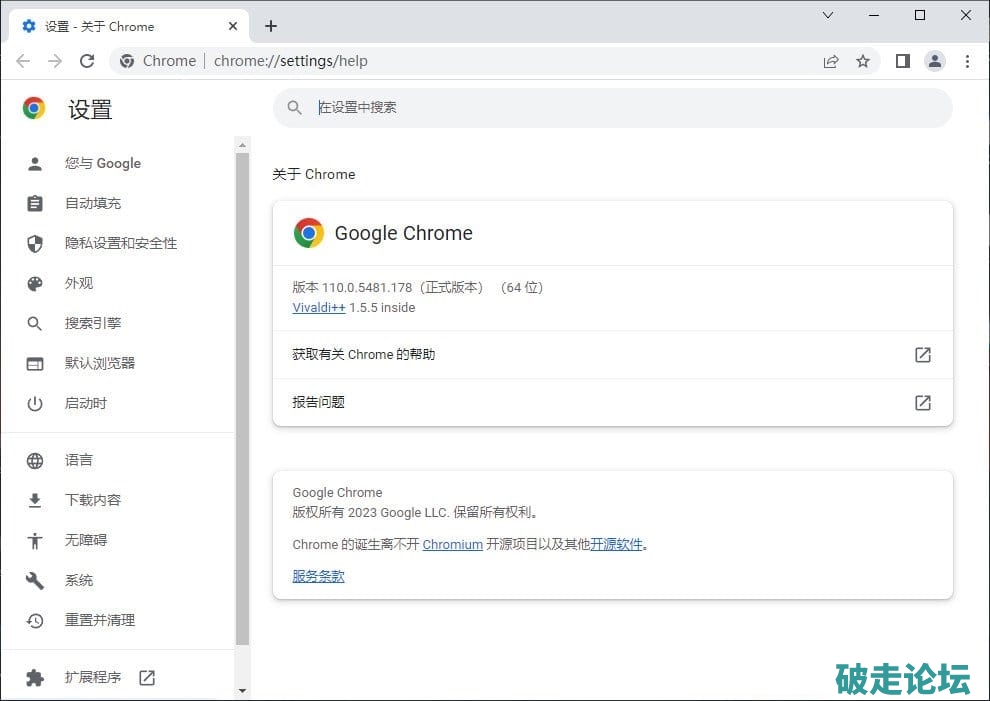Click the reload page icon

[87, 61]
